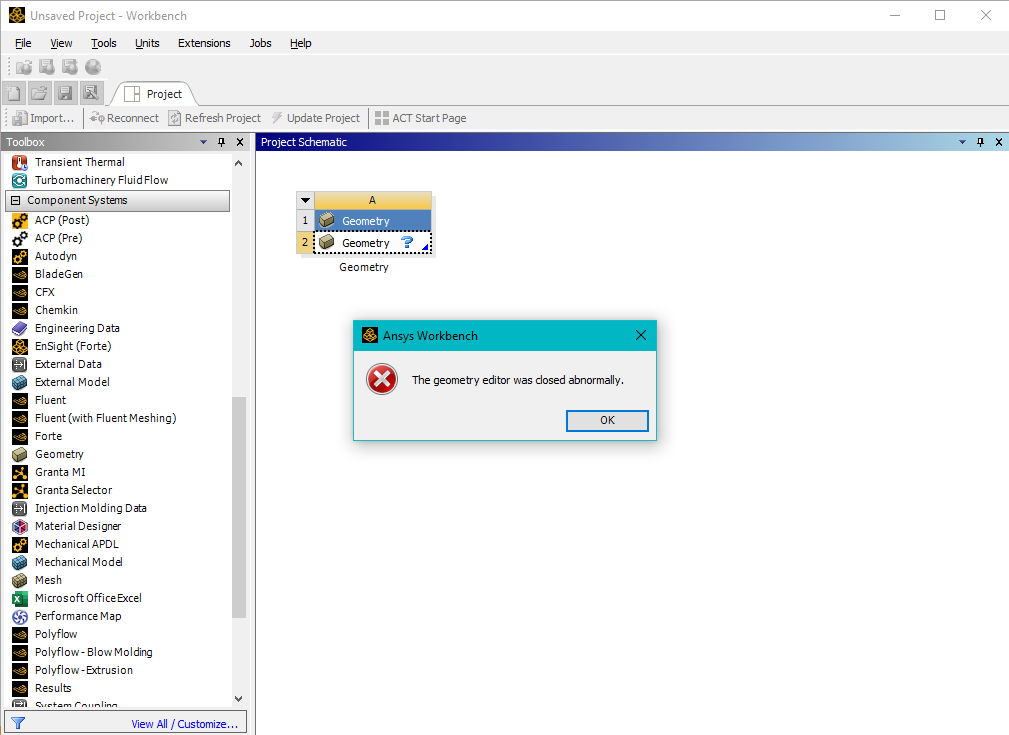Open the Toolbox panel dropdown arrow
The height and width of the screenshot is (735, 1009).
(203, 142)
